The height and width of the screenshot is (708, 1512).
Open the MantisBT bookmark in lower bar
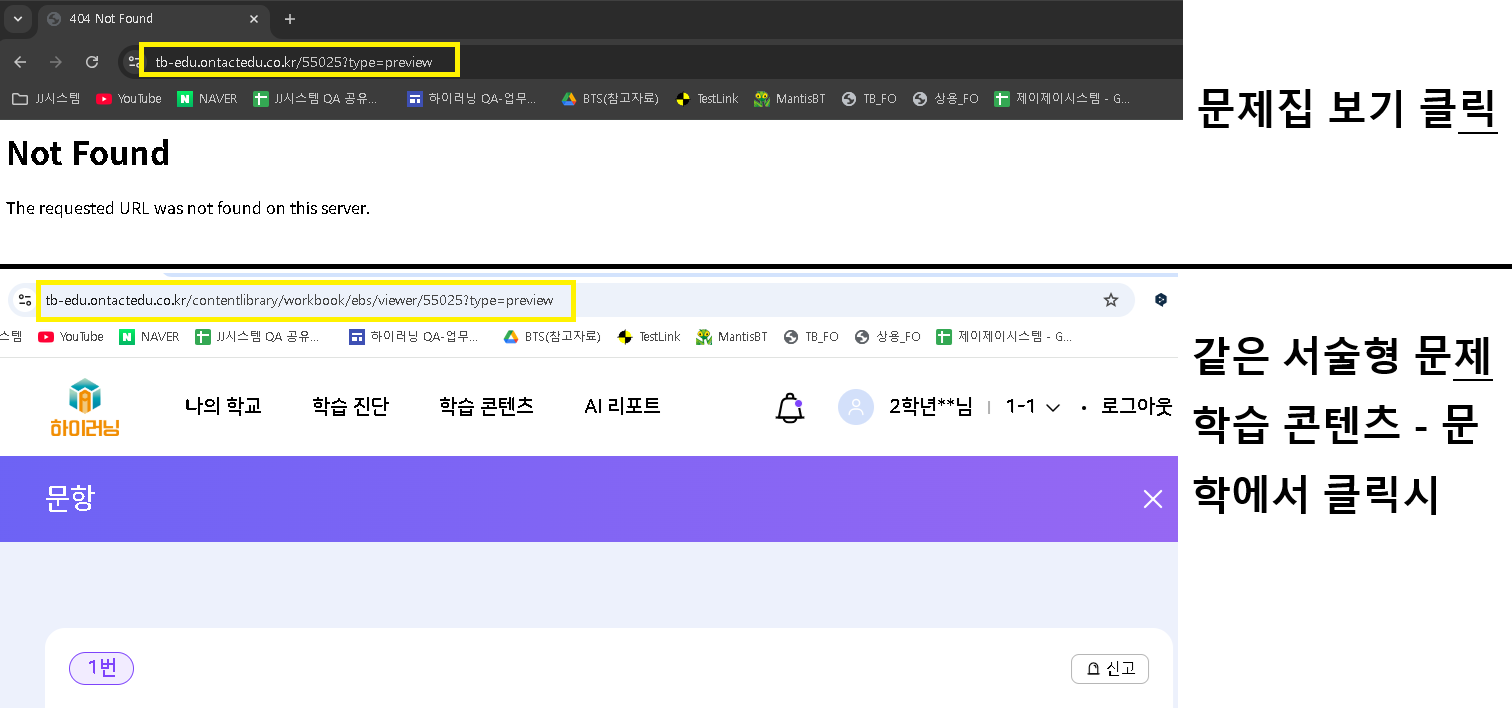(732, 337)
